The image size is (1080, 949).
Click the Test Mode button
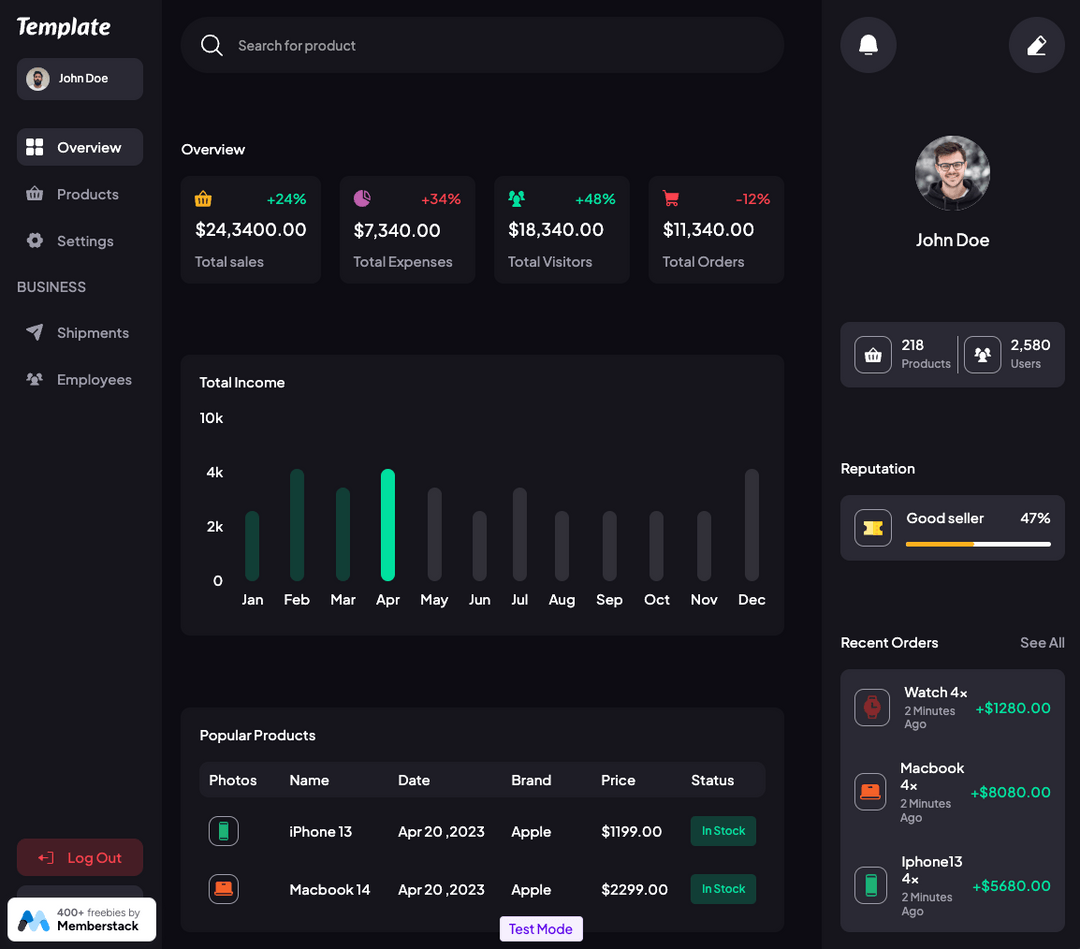tap(540, 928)
